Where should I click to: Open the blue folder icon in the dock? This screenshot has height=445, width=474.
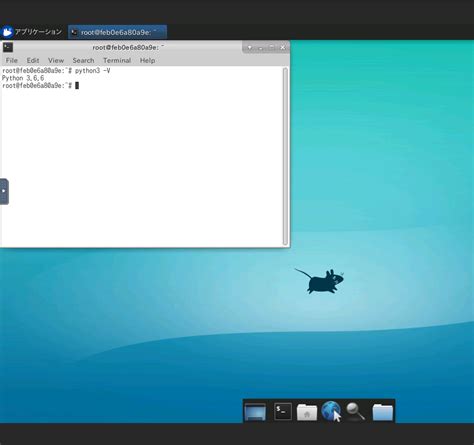coord(382,412)
